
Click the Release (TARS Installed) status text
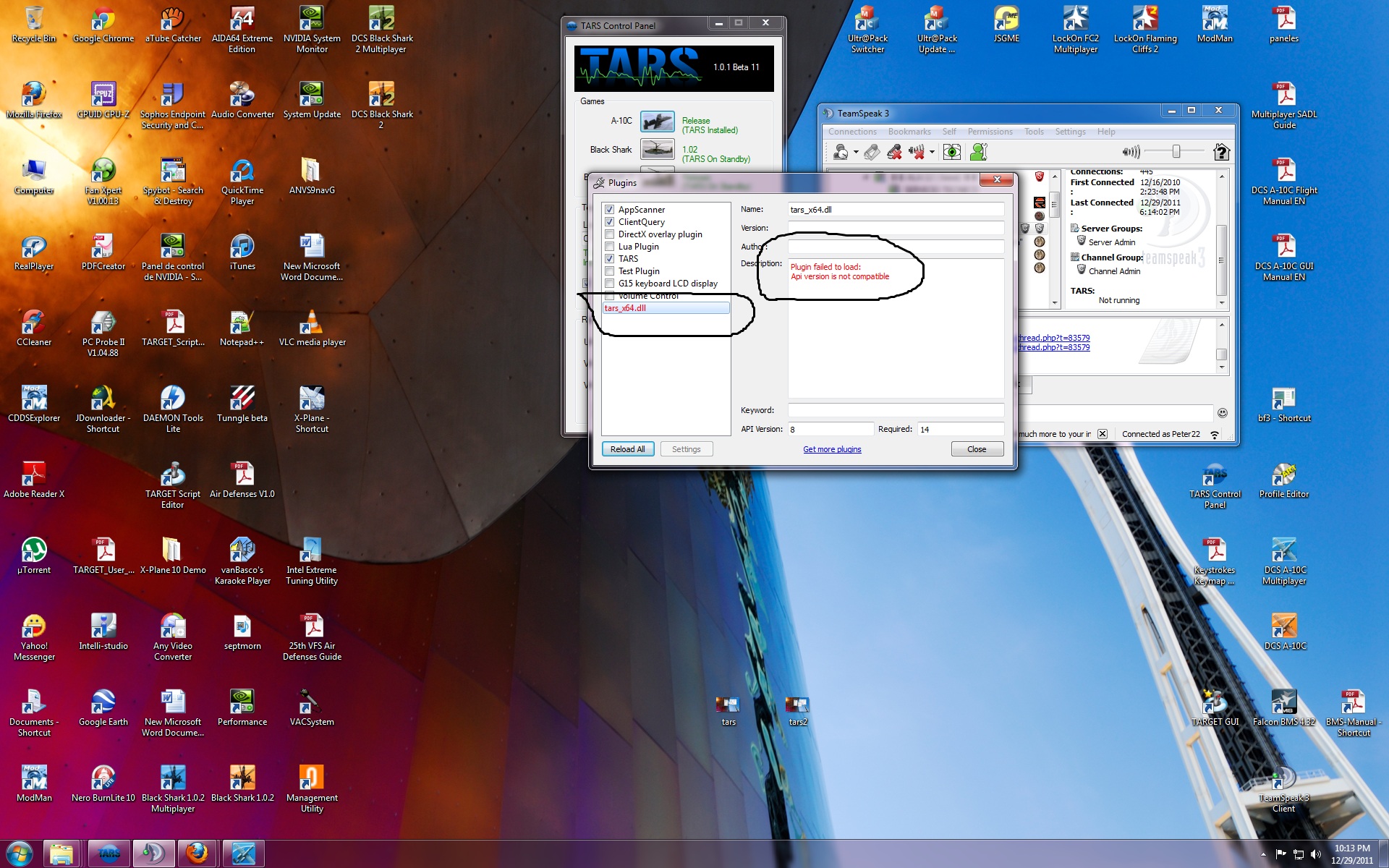[710, 126]
